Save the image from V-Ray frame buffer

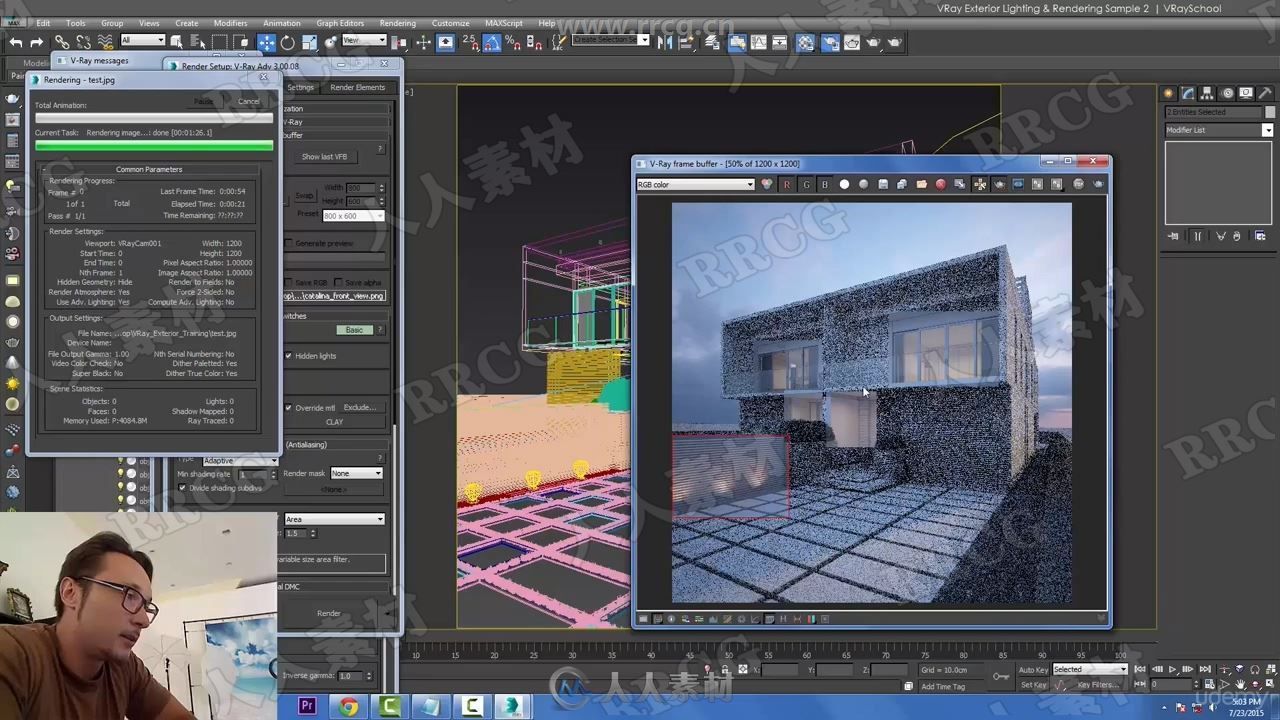[883, 184]
